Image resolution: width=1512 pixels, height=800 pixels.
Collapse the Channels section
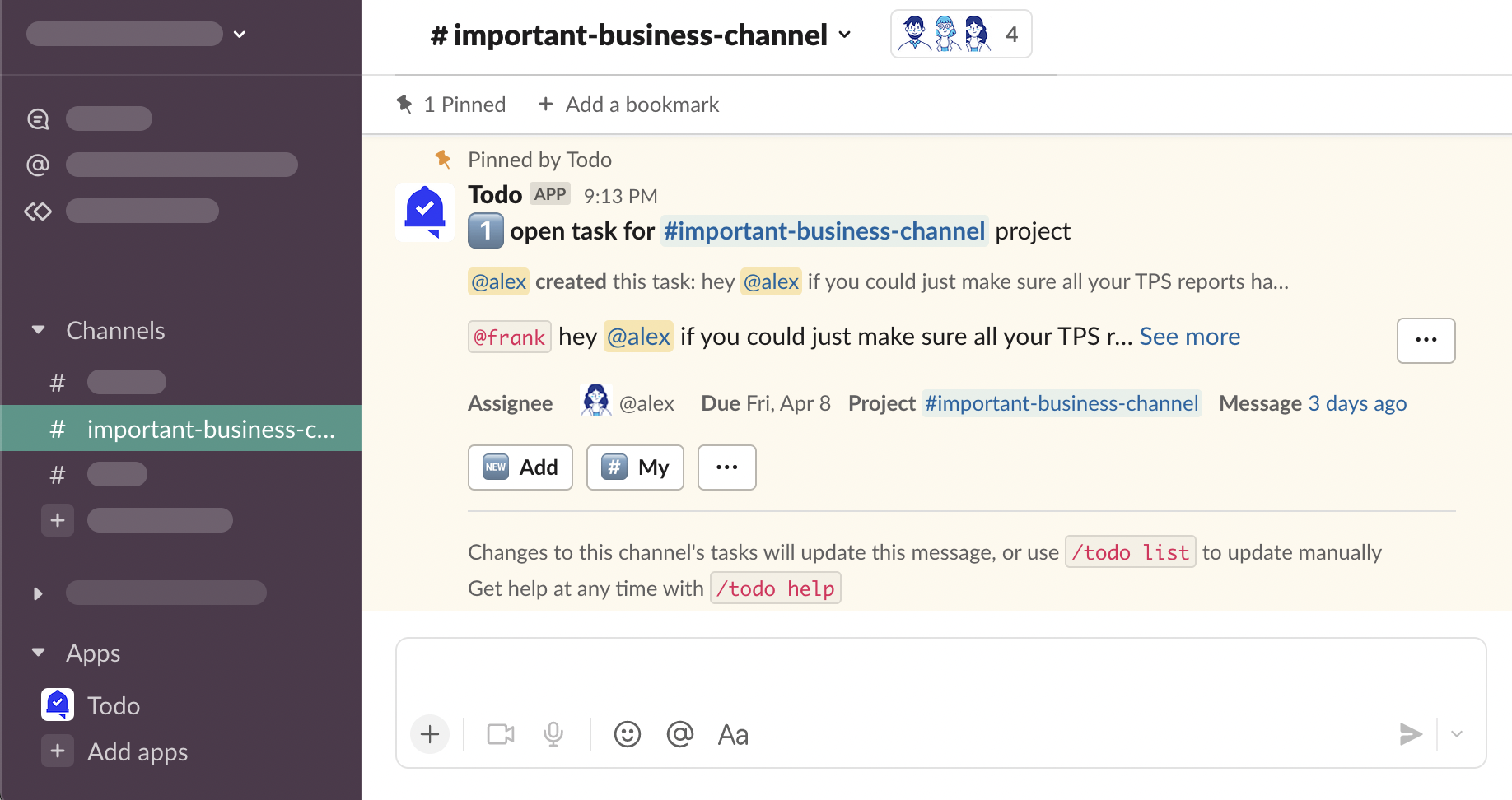(x=38, y=330)
